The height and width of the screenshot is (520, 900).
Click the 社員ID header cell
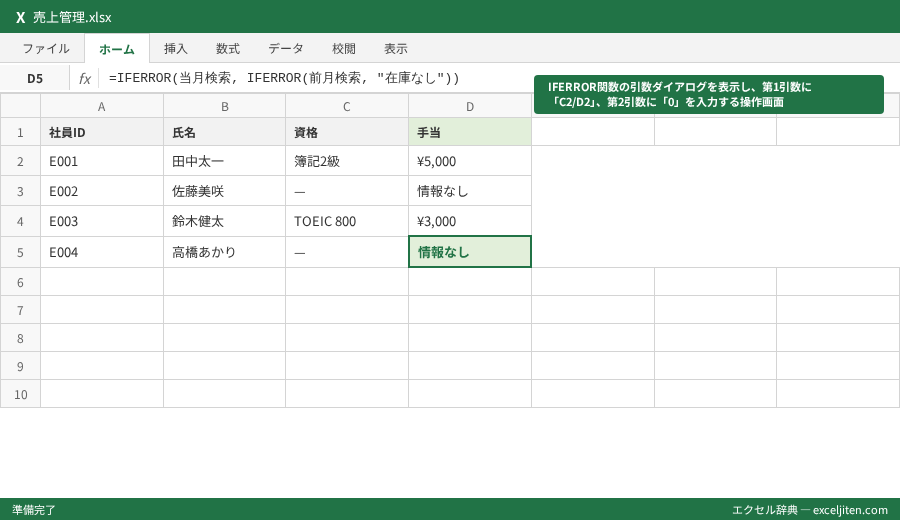(102, 132)
